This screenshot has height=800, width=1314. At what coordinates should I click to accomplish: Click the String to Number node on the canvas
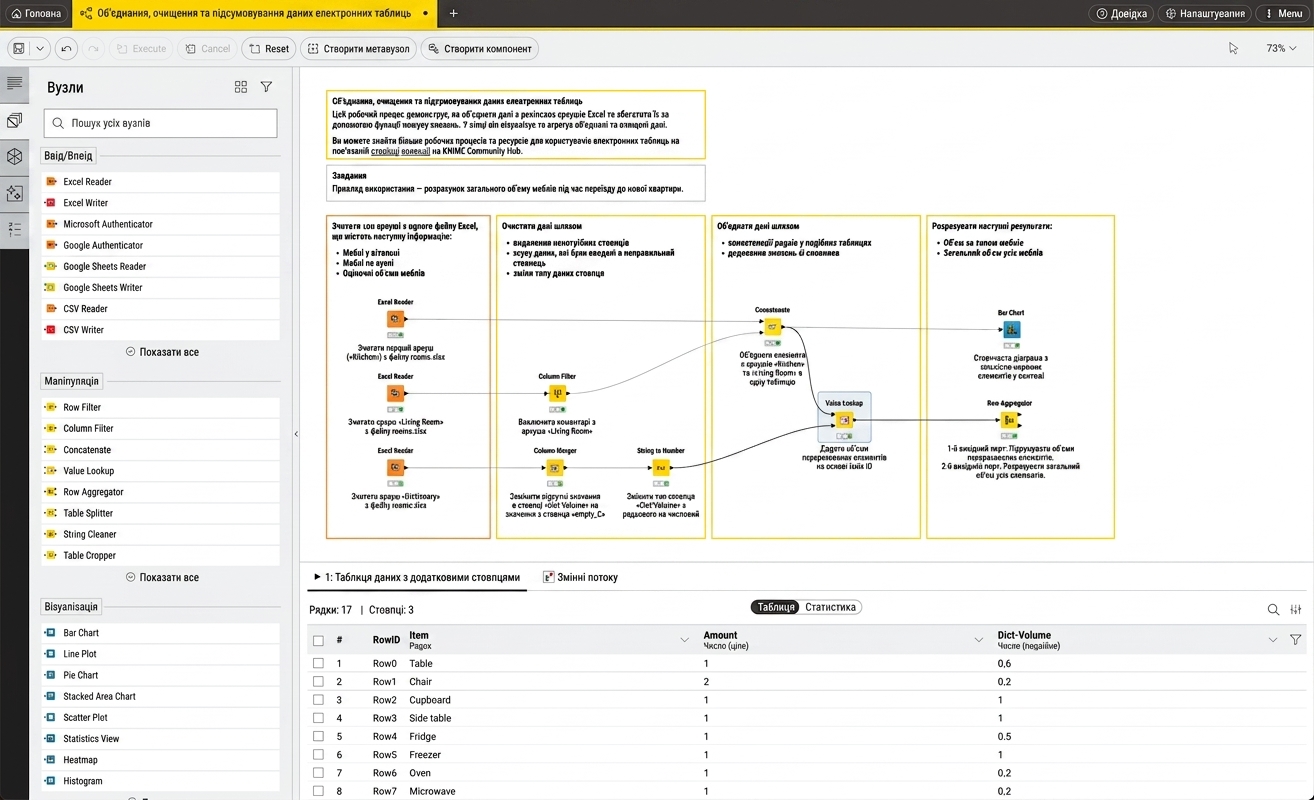pyautogui.click(x=661, y=467)
